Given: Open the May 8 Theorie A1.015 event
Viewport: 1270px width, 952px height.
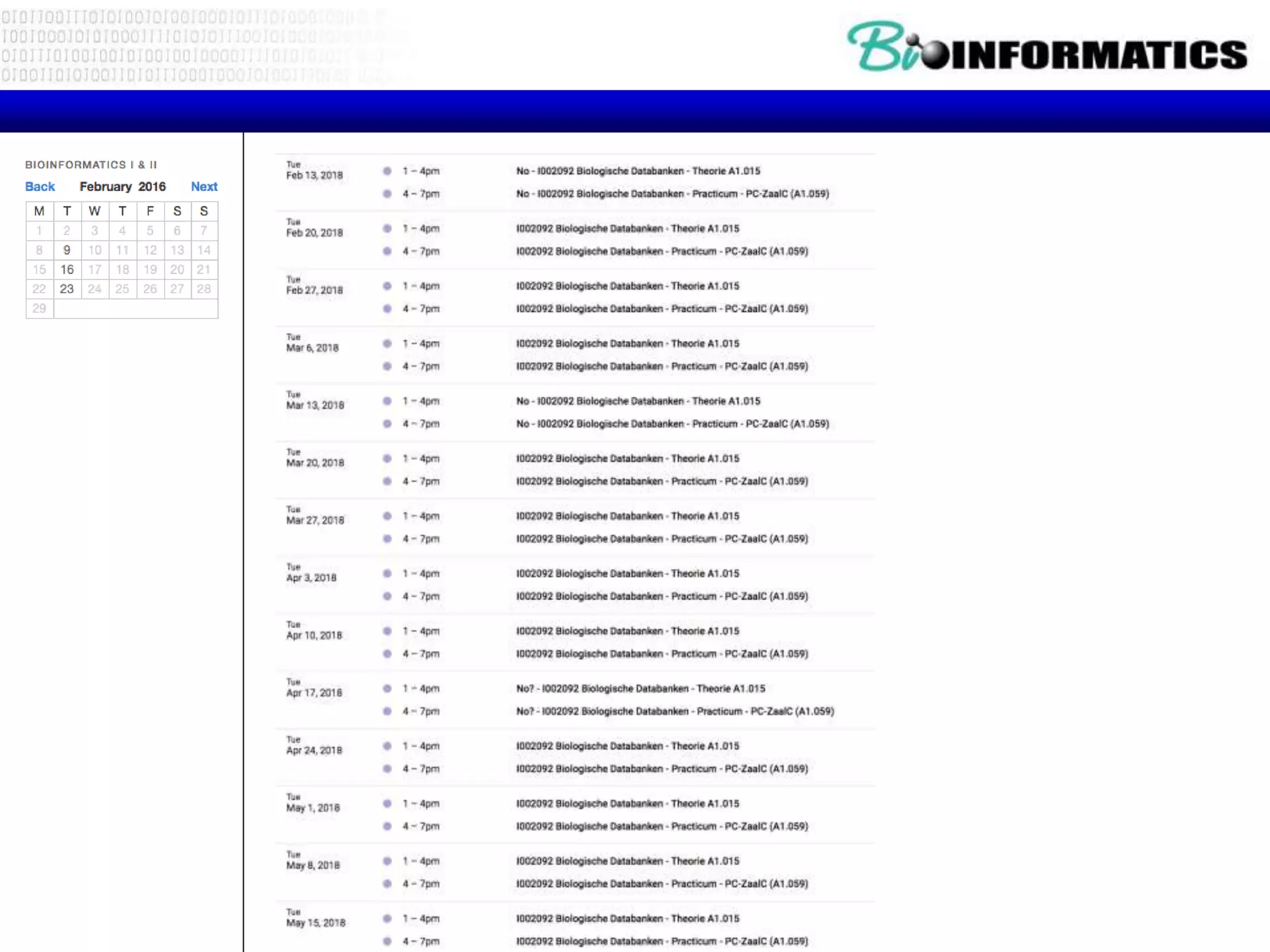Looking at the screenshot, I should (628, 862).
